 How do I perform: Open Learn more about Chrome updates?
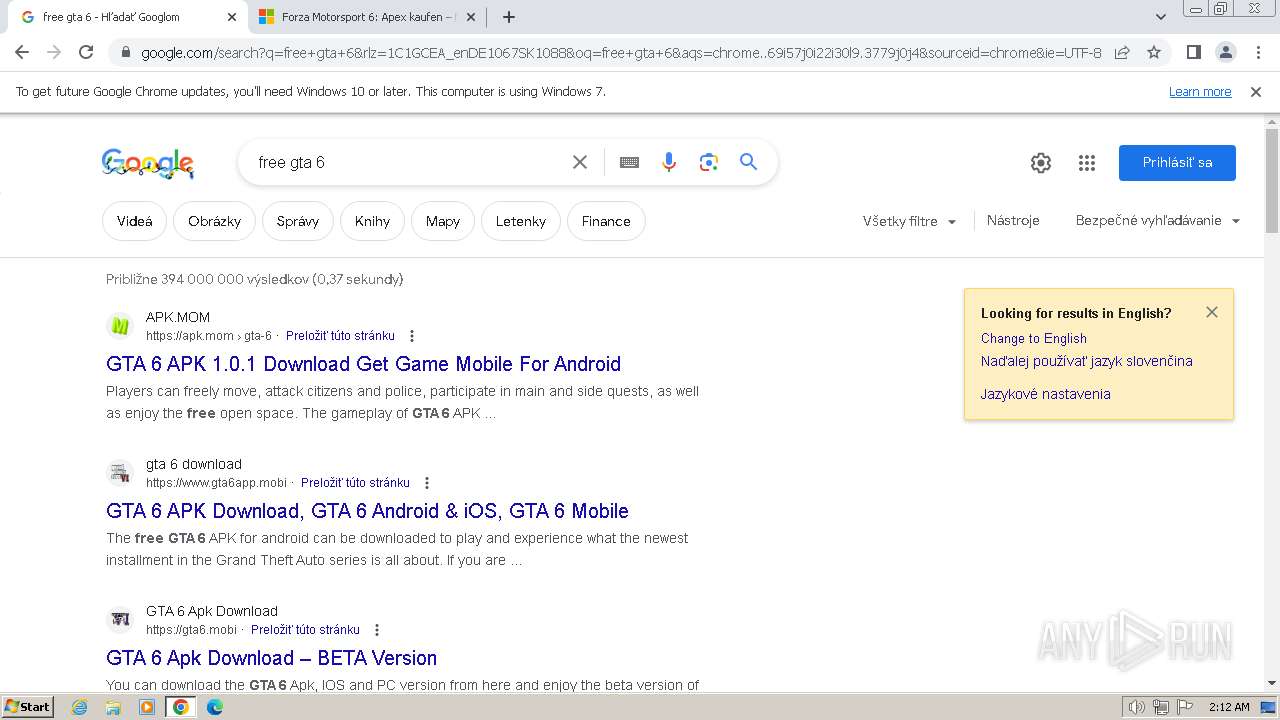click(x=1200, y=92)
